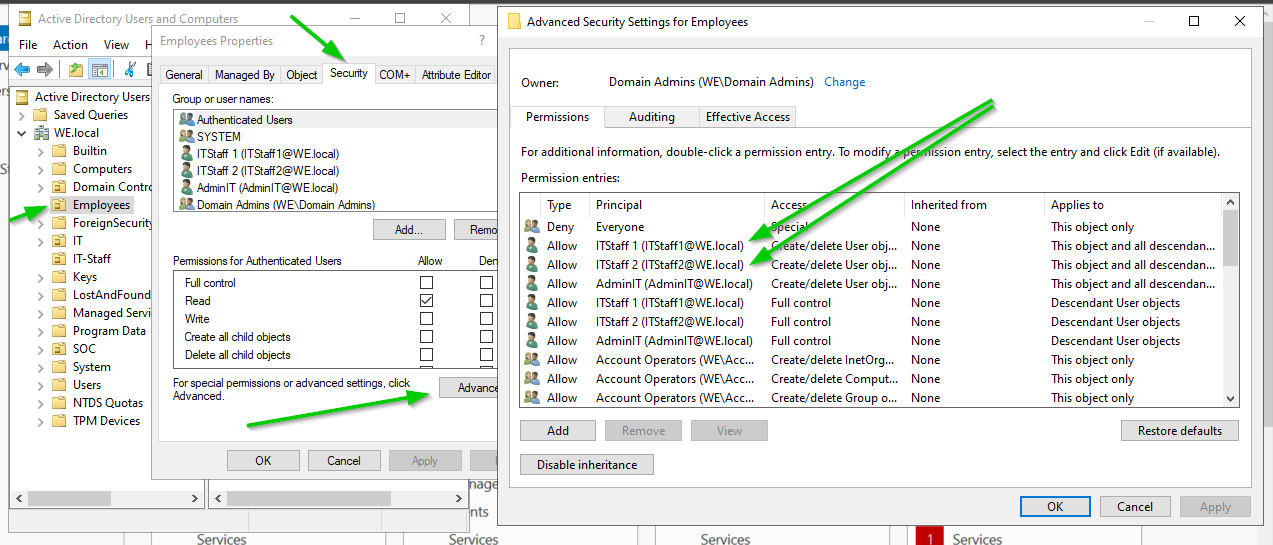Click the Cut scissors toolbar icon

(129, 69)
